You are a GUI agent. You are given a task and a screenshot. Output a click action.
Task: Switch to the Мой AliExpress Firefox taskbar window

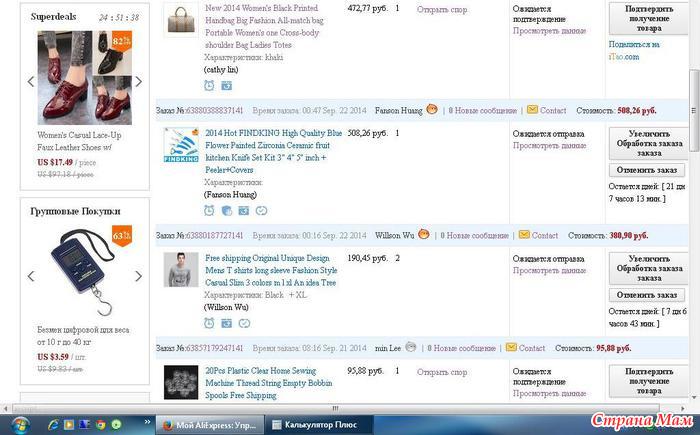210,425
